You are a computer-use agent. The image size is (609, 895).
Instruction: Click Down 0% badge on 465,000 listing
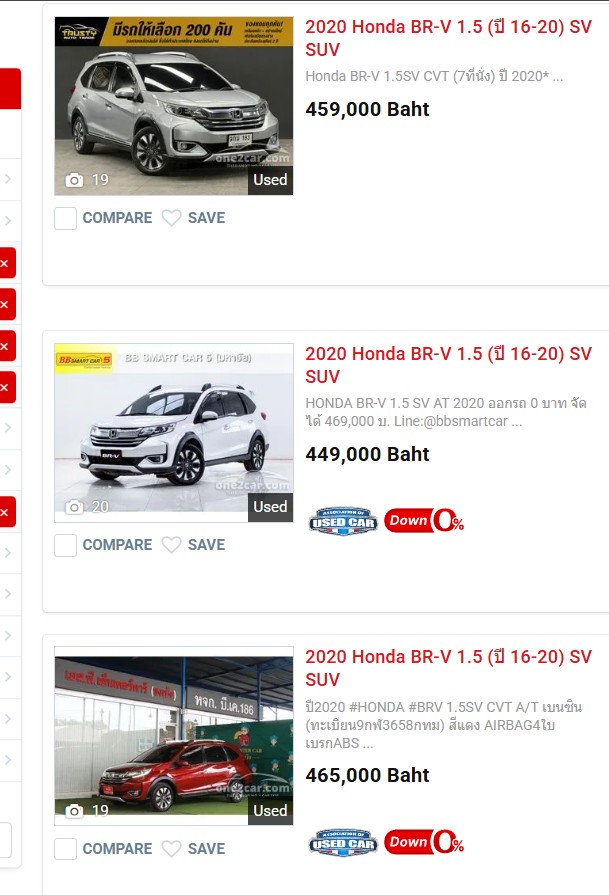coord(424,842)
